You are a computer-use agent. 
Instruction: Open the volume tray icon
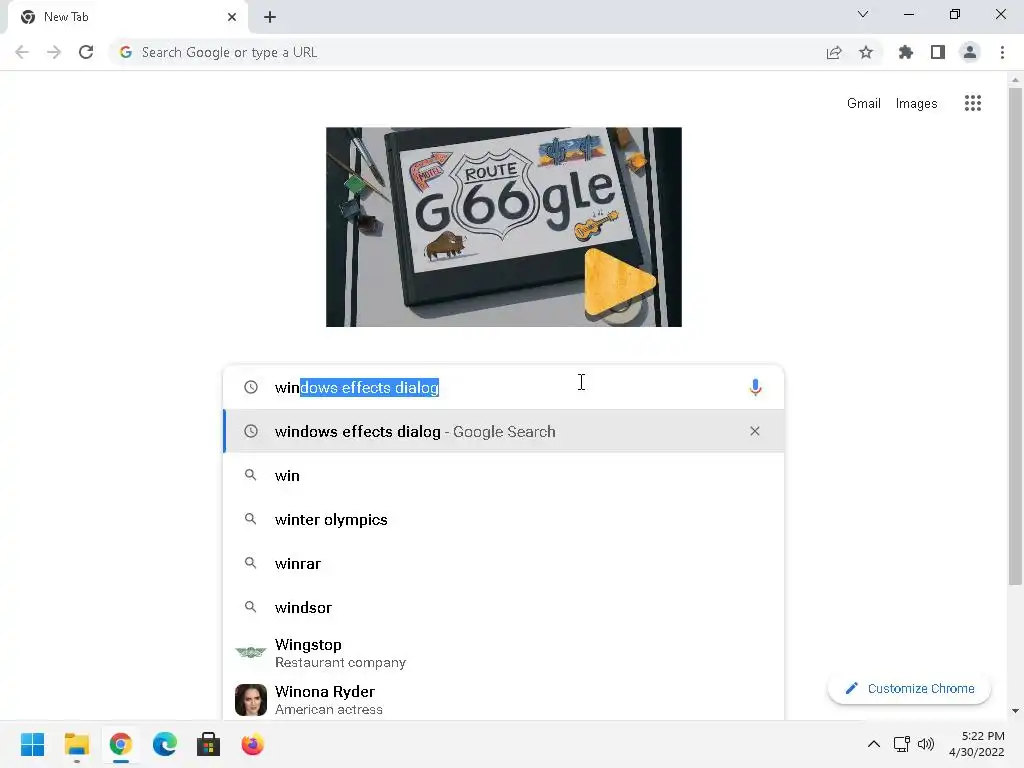[926, 744]
